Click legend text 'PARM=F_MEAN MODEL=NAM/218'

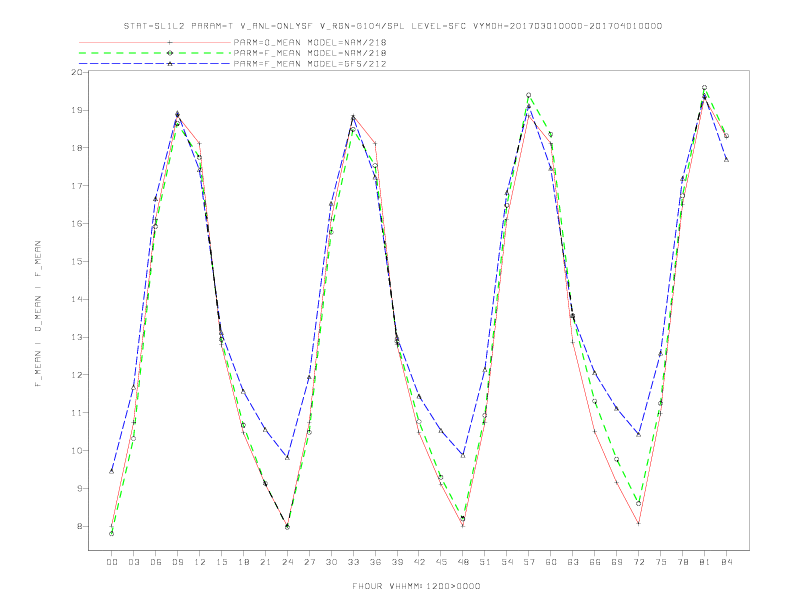(310, 53)
